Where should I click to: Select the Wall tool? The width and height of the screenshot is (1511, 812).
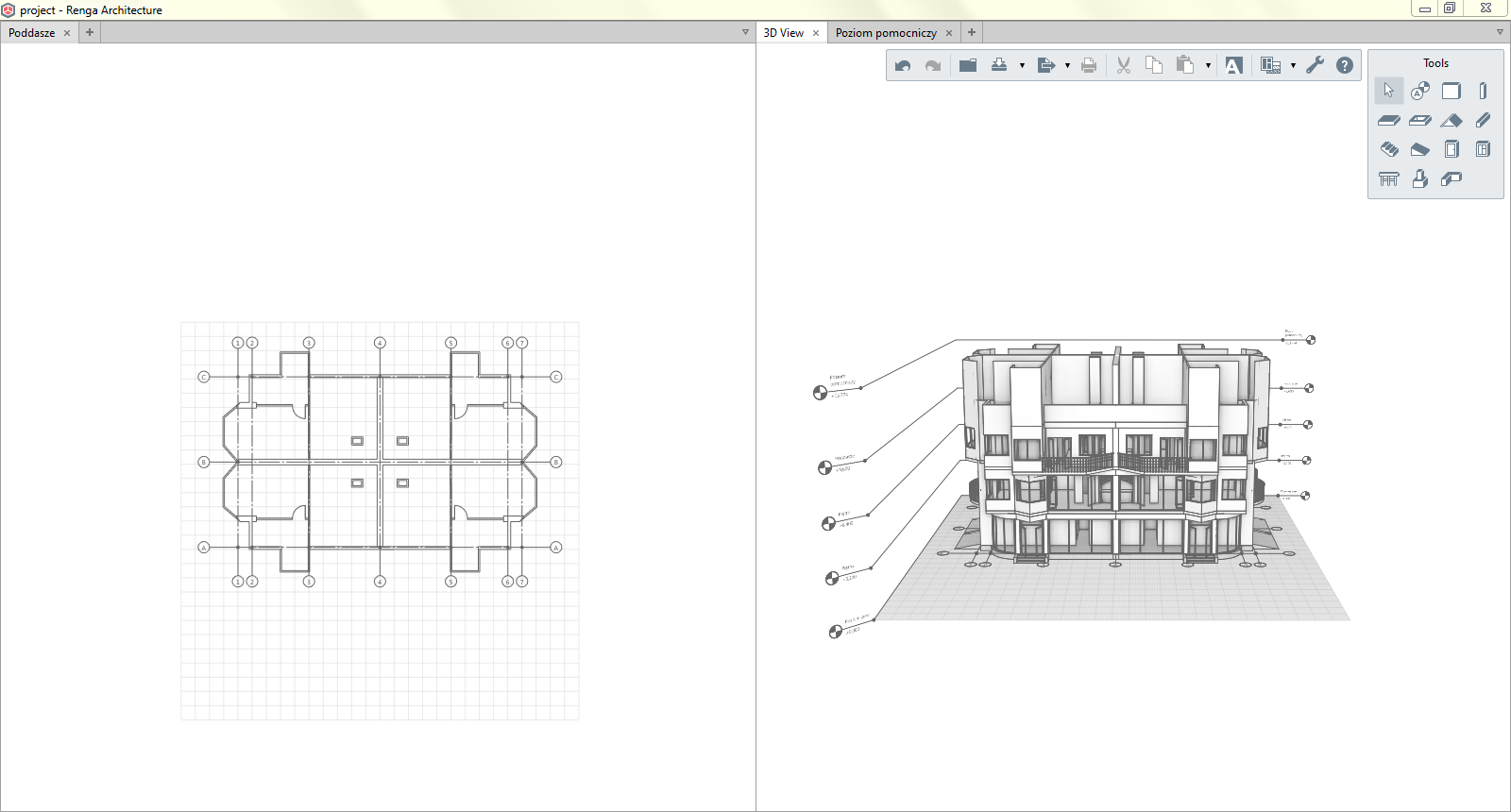click(1452, 91)
